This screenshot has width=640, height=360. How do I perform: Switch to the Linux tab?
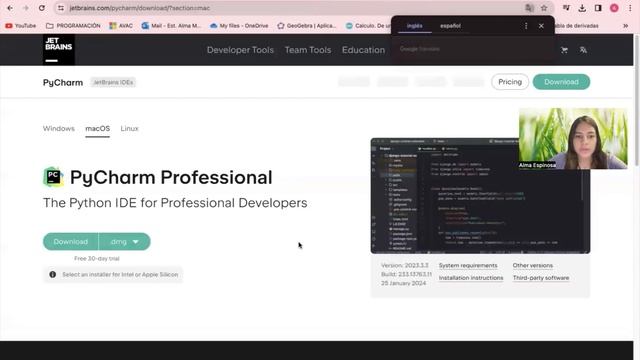tap(129, 129)
